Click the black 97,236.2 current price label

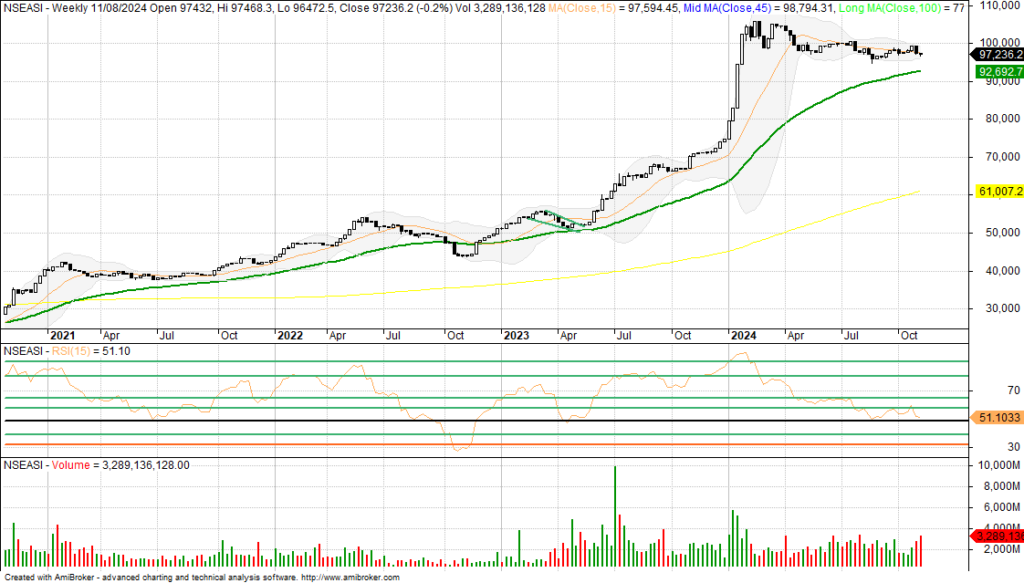pos(1000,54)
